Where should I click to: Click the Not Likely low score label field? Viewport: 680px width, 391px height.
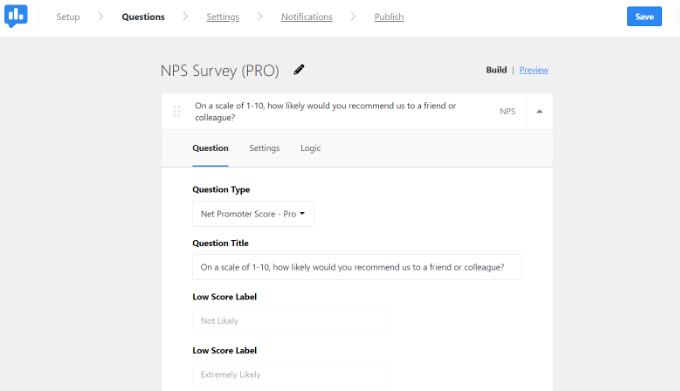click(291, 321)
